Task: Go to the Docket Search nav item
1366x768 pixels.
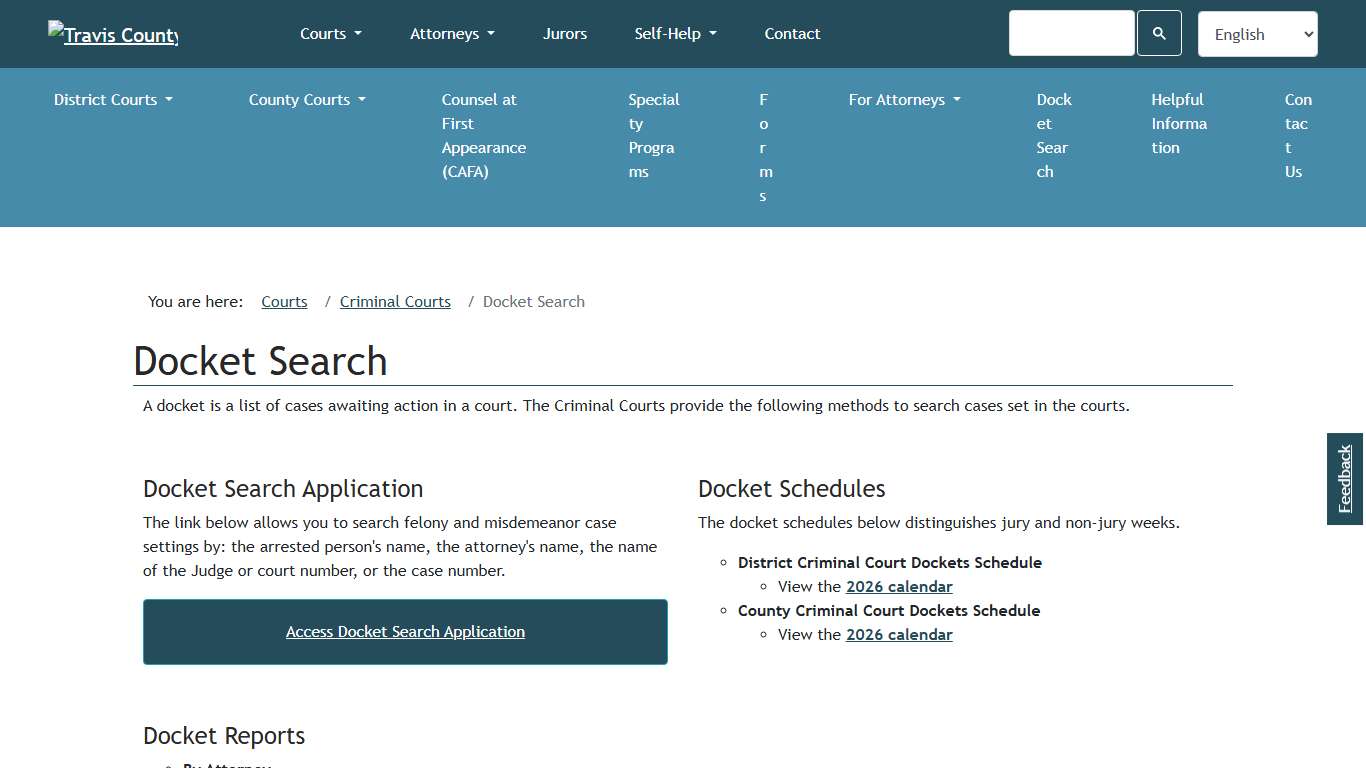Action: pyautogui.click(x=1053, y=135)
